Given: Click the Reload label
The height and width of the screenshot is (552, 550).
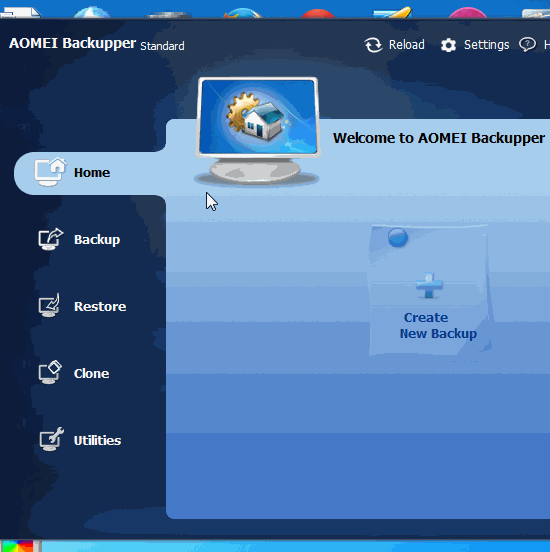Looking at the screenshot, I should [x=407, y=45].
